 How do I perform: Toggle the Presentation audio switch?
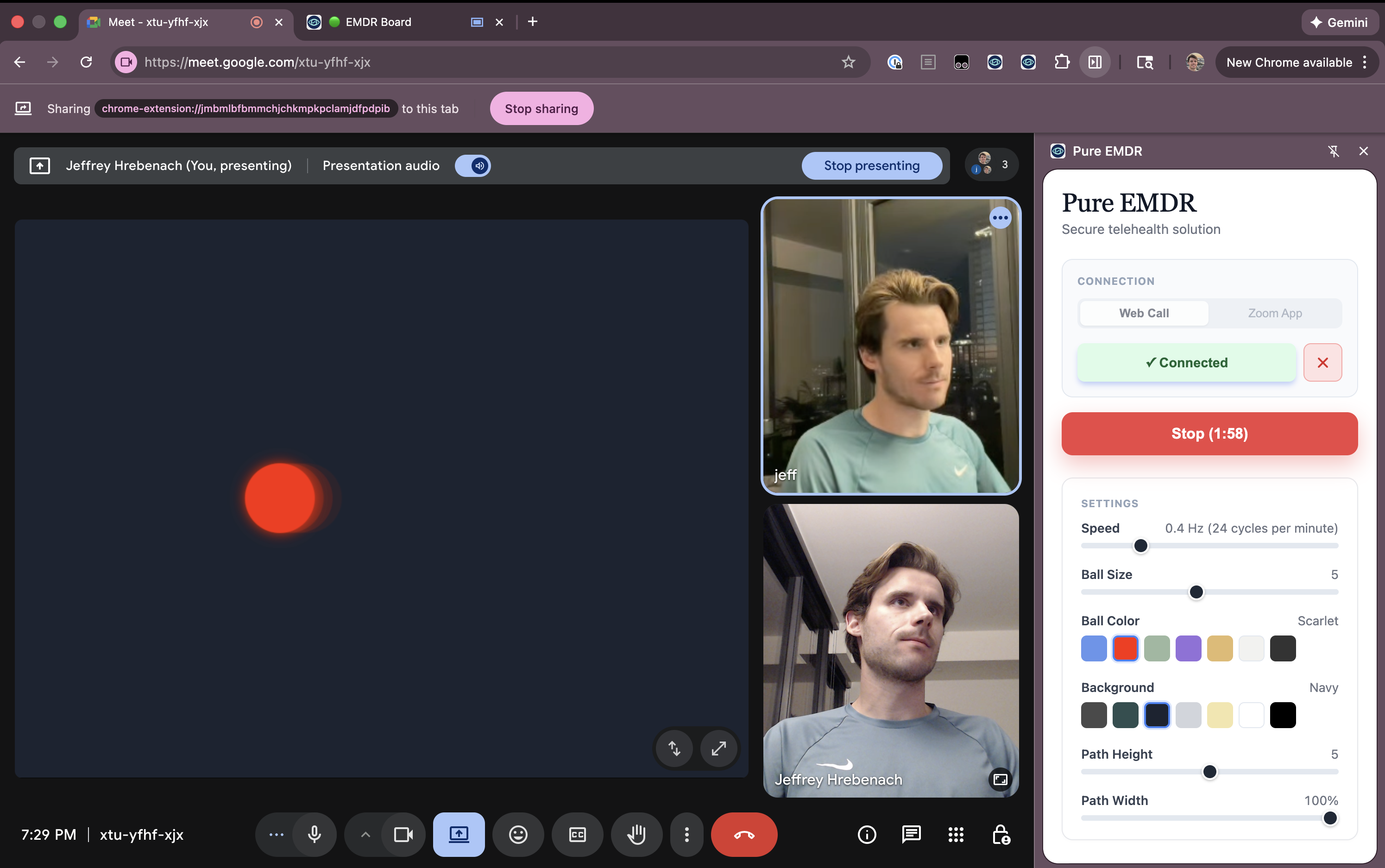[x=472, y=165]
